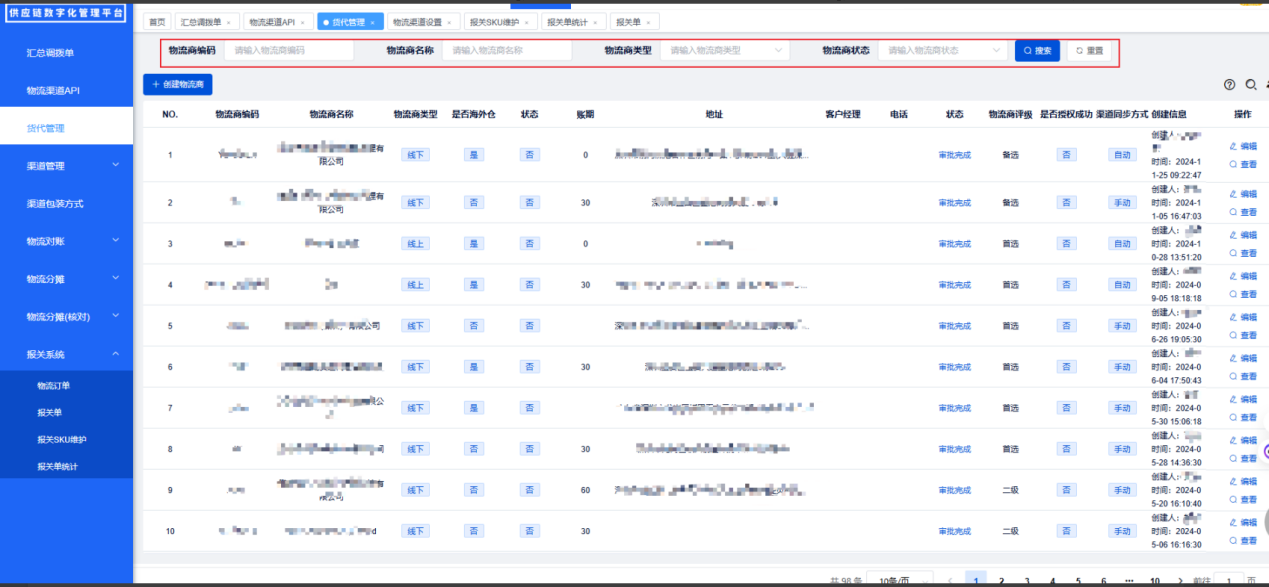This screenshot has width=1269, height=587.
Task: Open the 物流商状态 dropdown
Action: click(x=942, y=50)
